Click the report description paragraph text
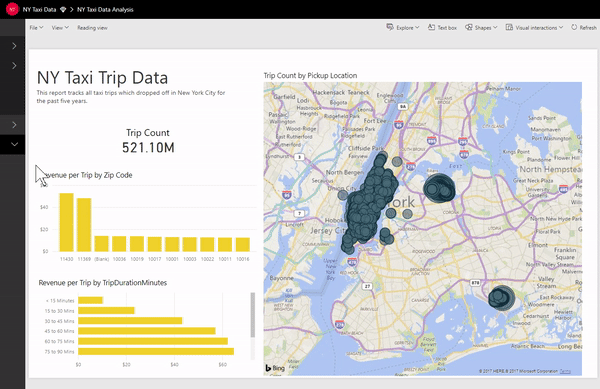Screen dimensions: 600x389 click(x=131, y=97)
